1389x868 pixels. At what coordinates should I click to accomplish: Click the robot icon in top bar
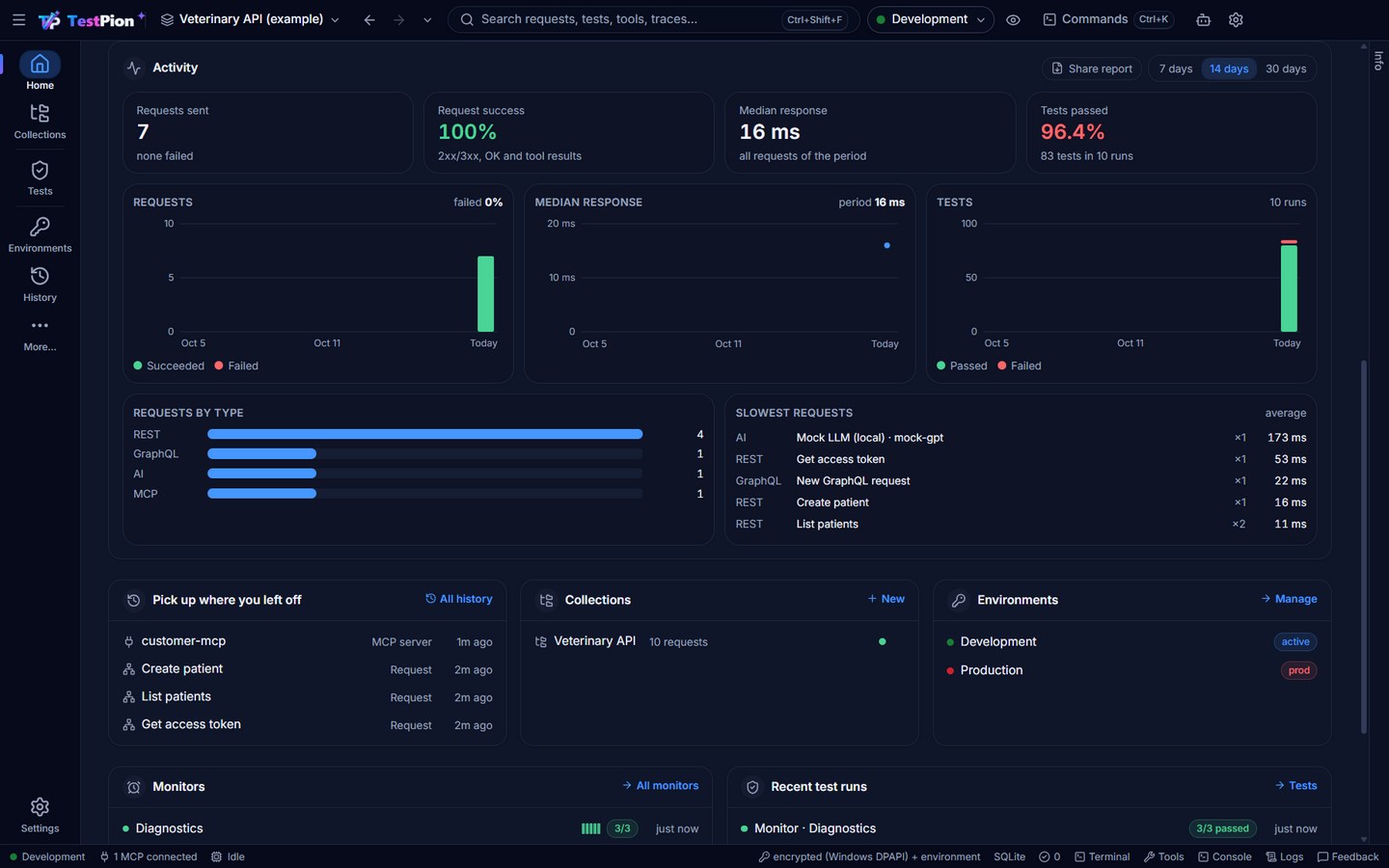click(x=1203, y=19)
